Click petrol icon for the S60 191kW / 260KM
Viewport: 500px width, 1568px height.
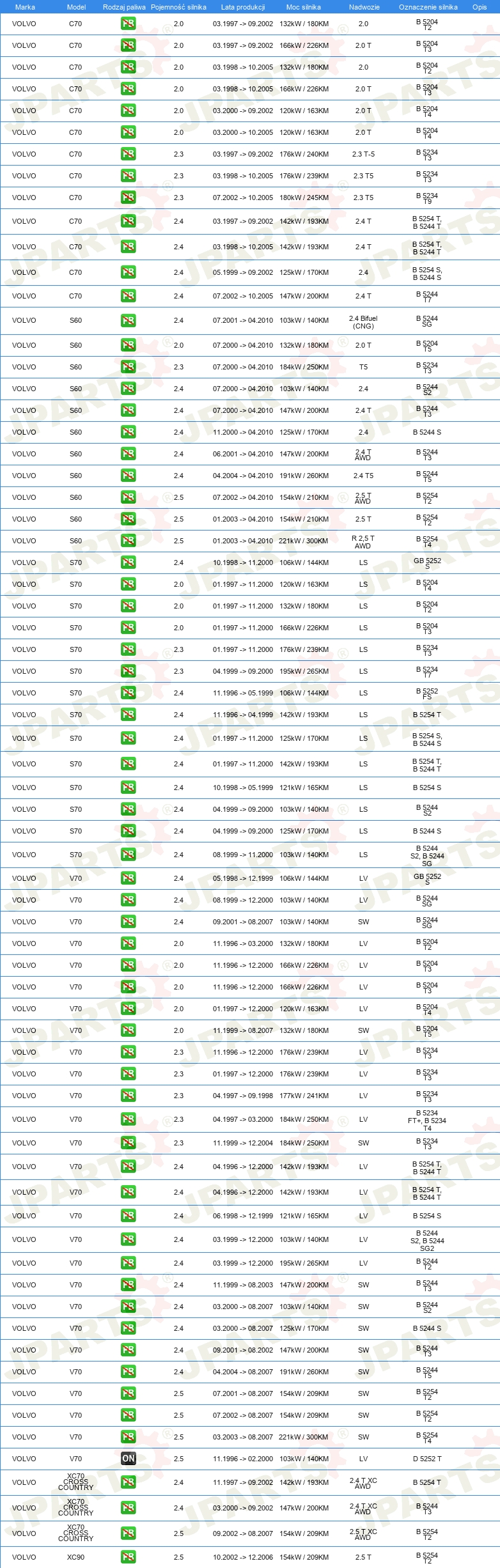(129, 476)
